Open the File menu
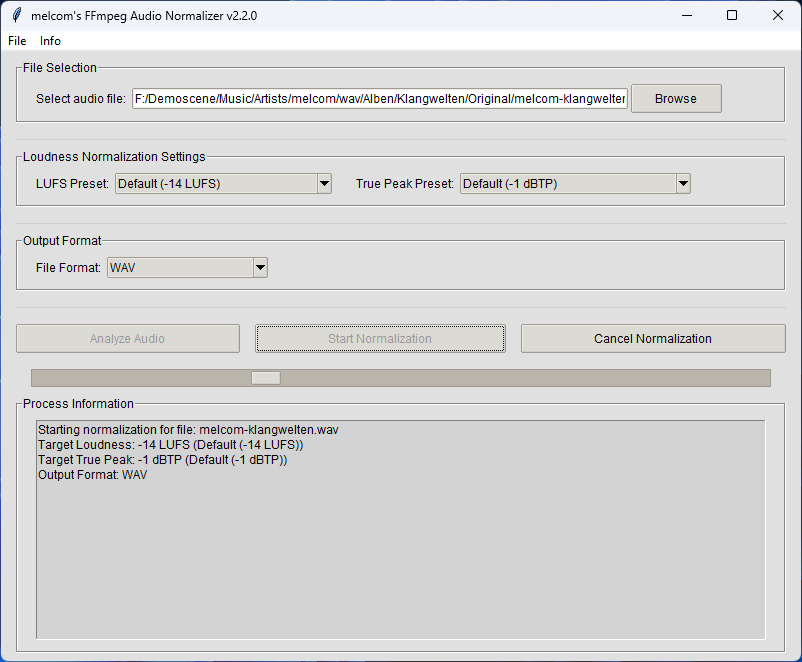Viewport: 802px width, 662px height. pyautogui.click(x=17, y=41)
